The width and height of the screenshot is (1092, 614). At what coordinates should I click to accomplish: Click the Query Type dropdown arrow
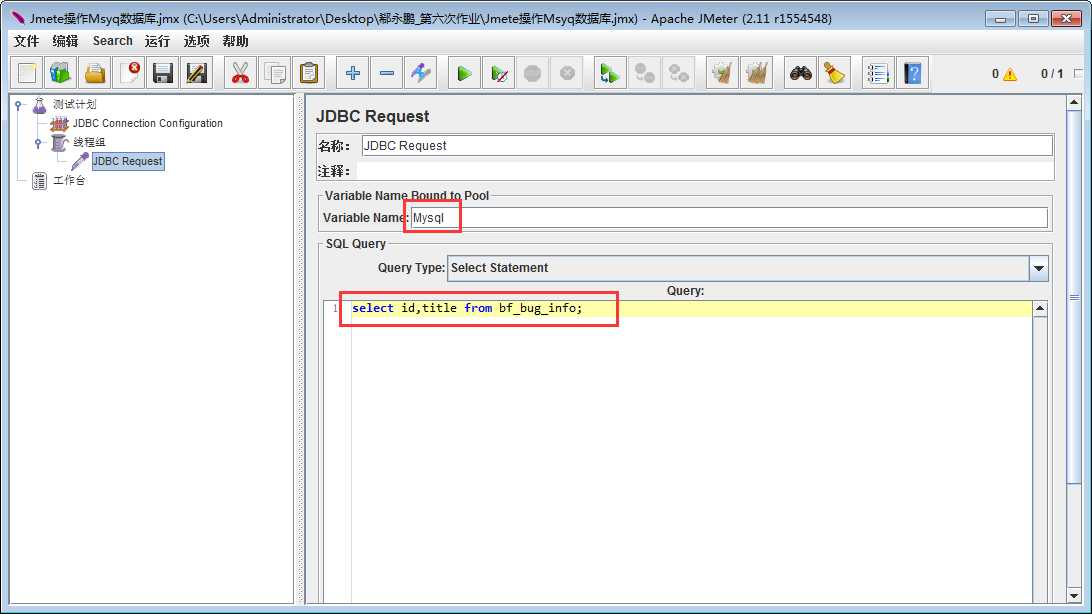point(1038,268)
